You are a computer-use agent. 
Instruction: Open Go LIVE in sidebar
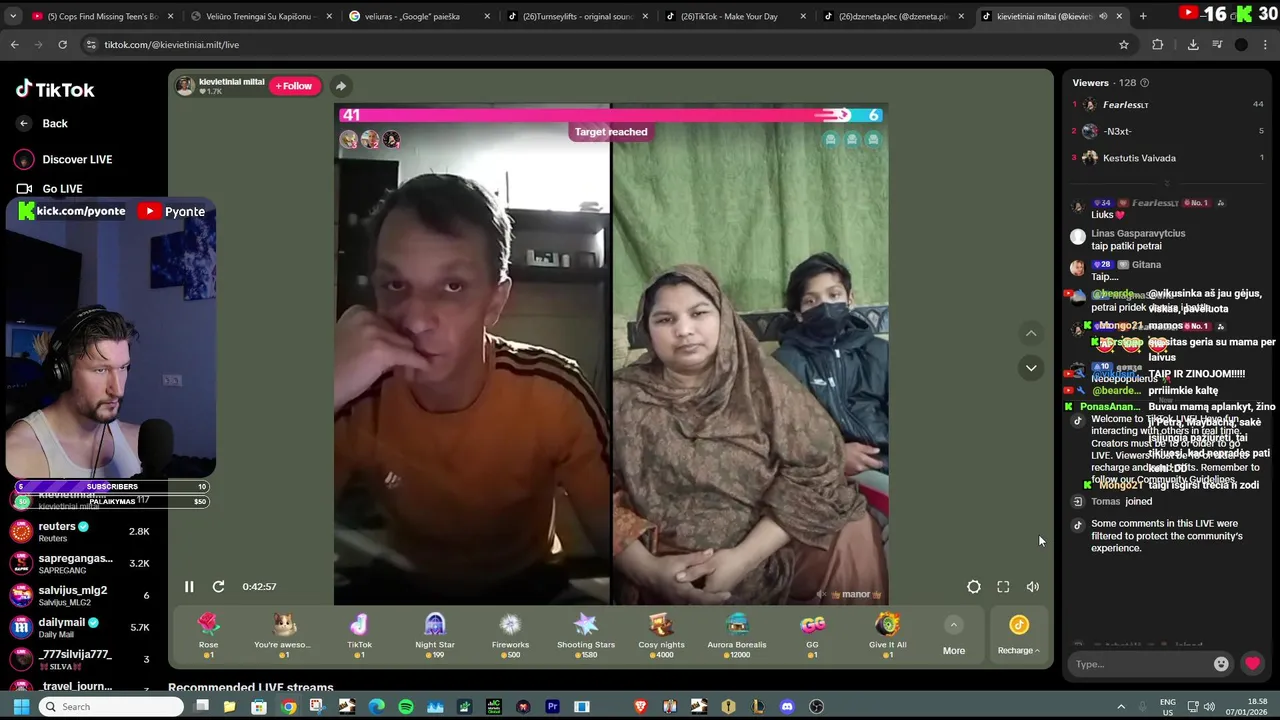[49, 188]
